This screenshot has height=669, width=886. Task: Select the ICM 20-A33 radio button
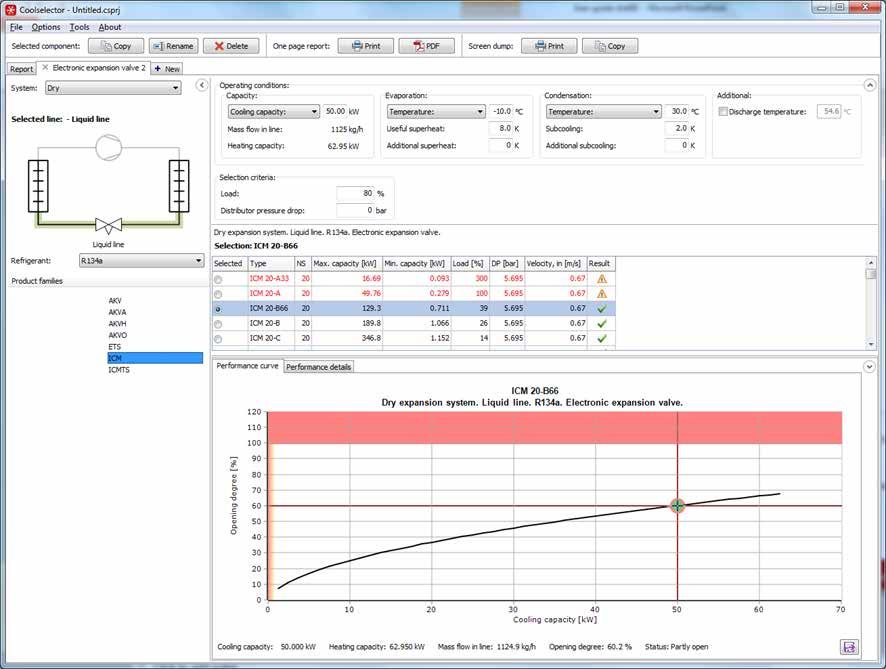click(x=218, y=279)
